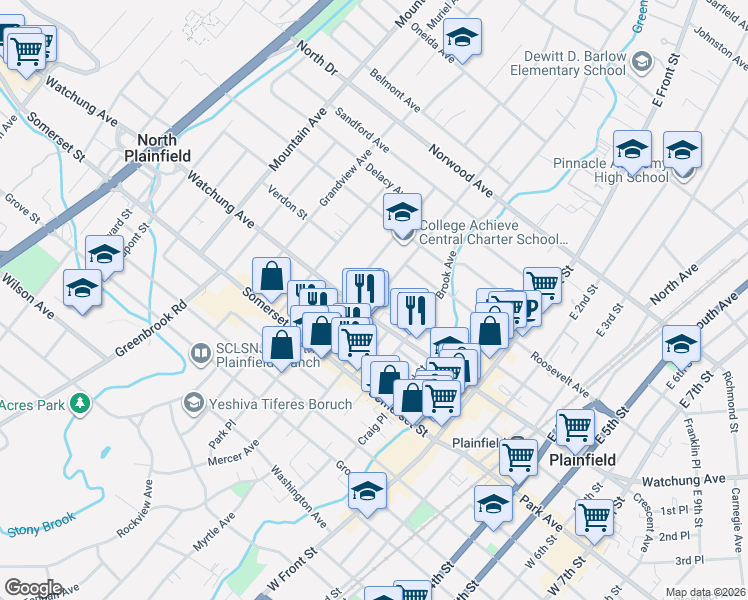This screenshot has height=600, width=748.
Task: Click the Yeshiva Tiferes Boruch label
Action: tap(280, 404)
